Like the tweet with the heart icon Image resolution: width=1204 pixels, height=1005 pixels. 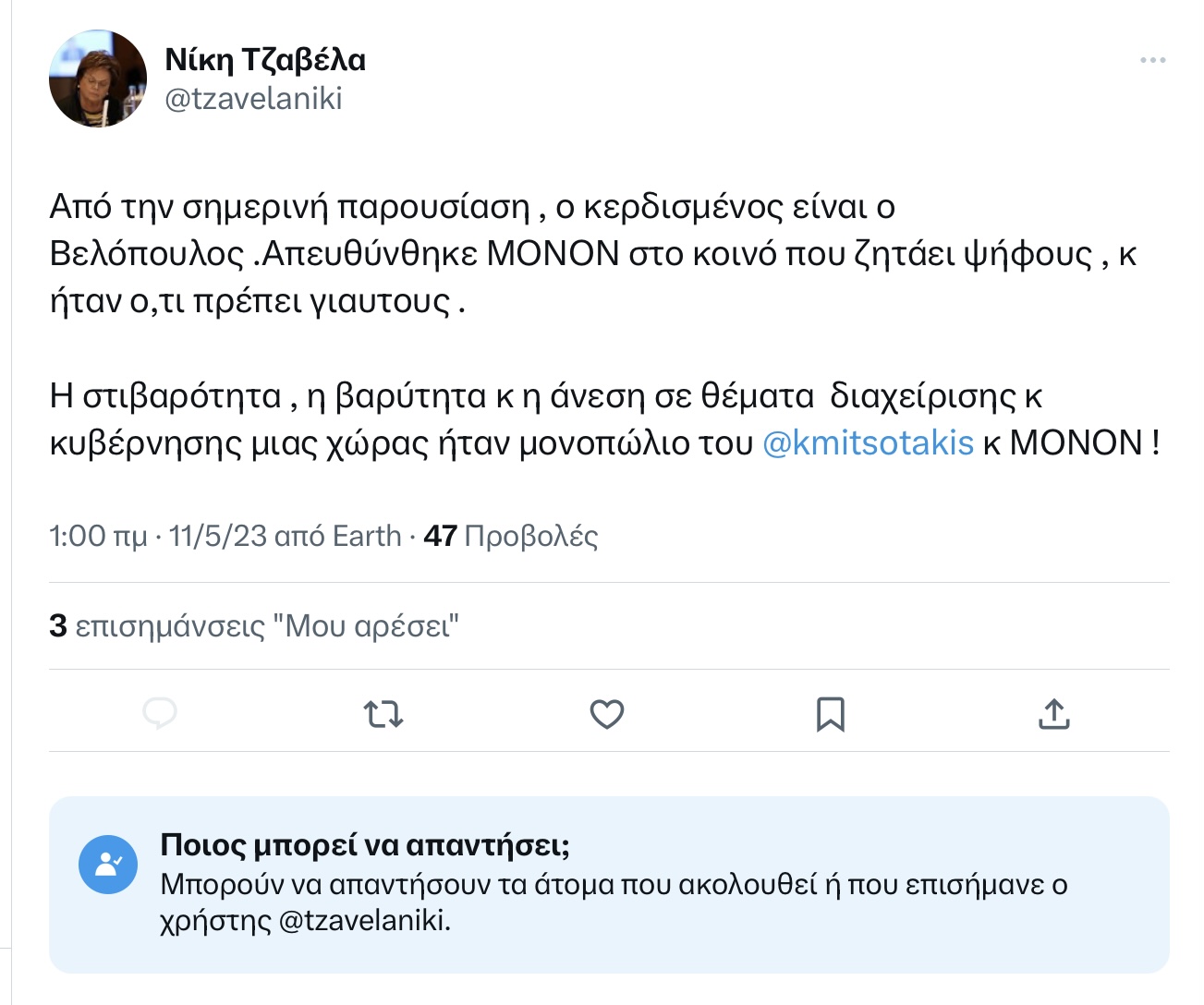[x=607, y=714]
